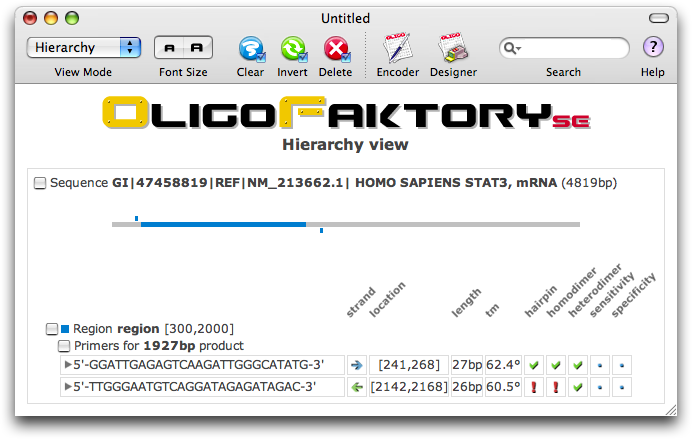This screenshot has height=439, width=692.
Task: Open the Encoder tool
Action: pyautogui.click(x=397, y=47)
